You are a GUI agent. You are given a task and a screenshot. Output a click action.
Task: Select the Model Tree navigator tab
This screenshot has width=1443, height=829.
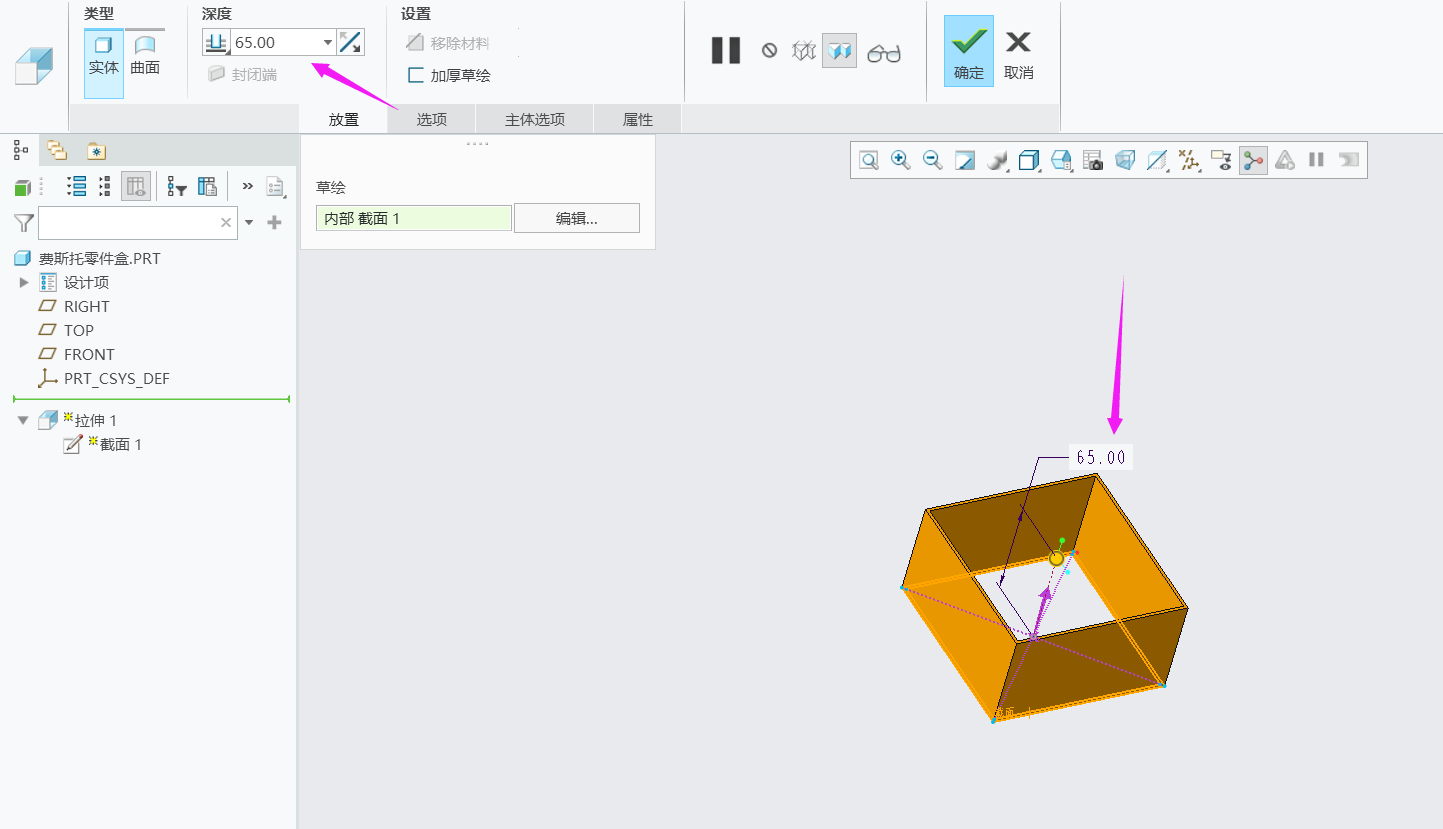19,150
